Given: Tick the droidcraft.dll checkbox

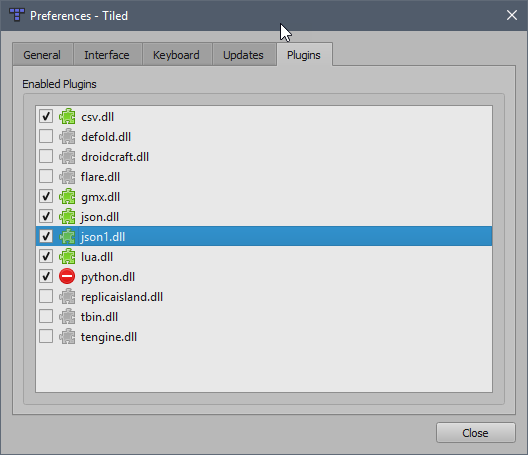Looking at the screenshot, I should (x=46, y=156).
